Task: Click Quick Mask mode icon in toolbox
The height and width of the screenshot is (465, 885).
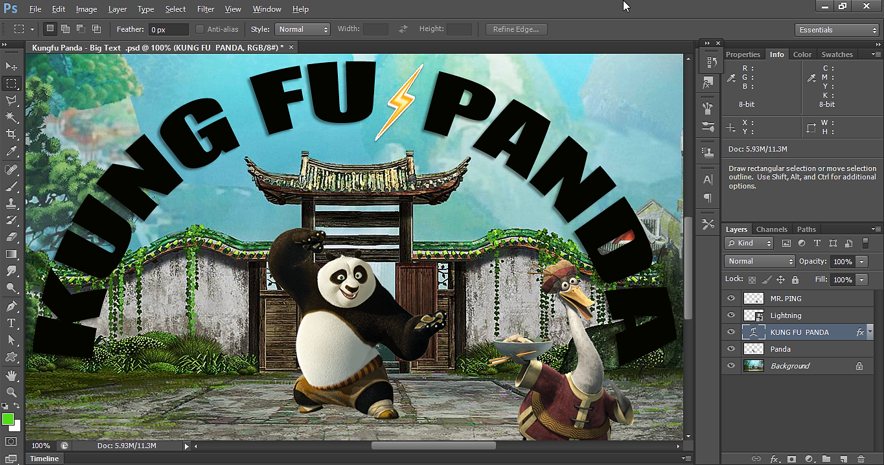Action: [11, 442]
